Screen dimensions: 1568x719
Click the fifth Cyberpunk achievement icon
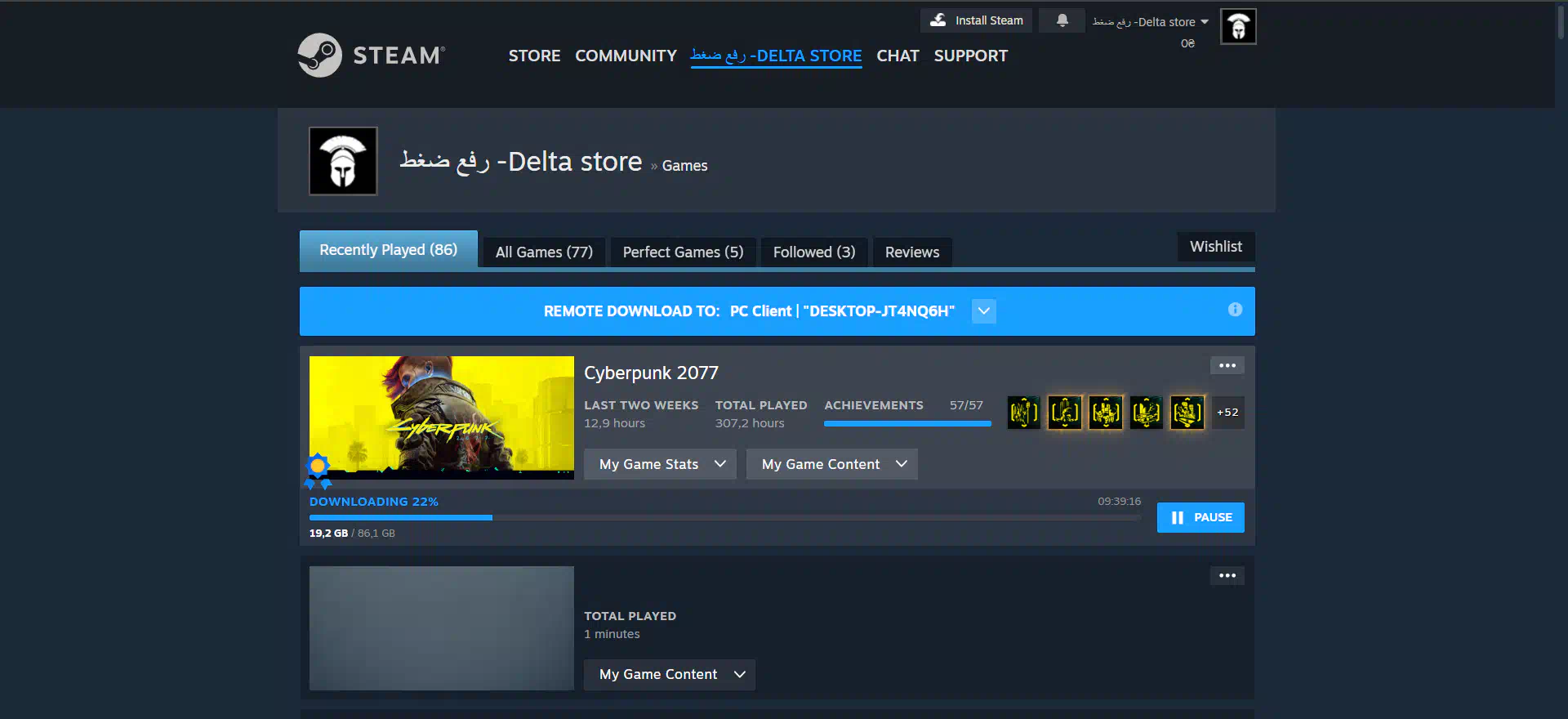pos(1187,413)
